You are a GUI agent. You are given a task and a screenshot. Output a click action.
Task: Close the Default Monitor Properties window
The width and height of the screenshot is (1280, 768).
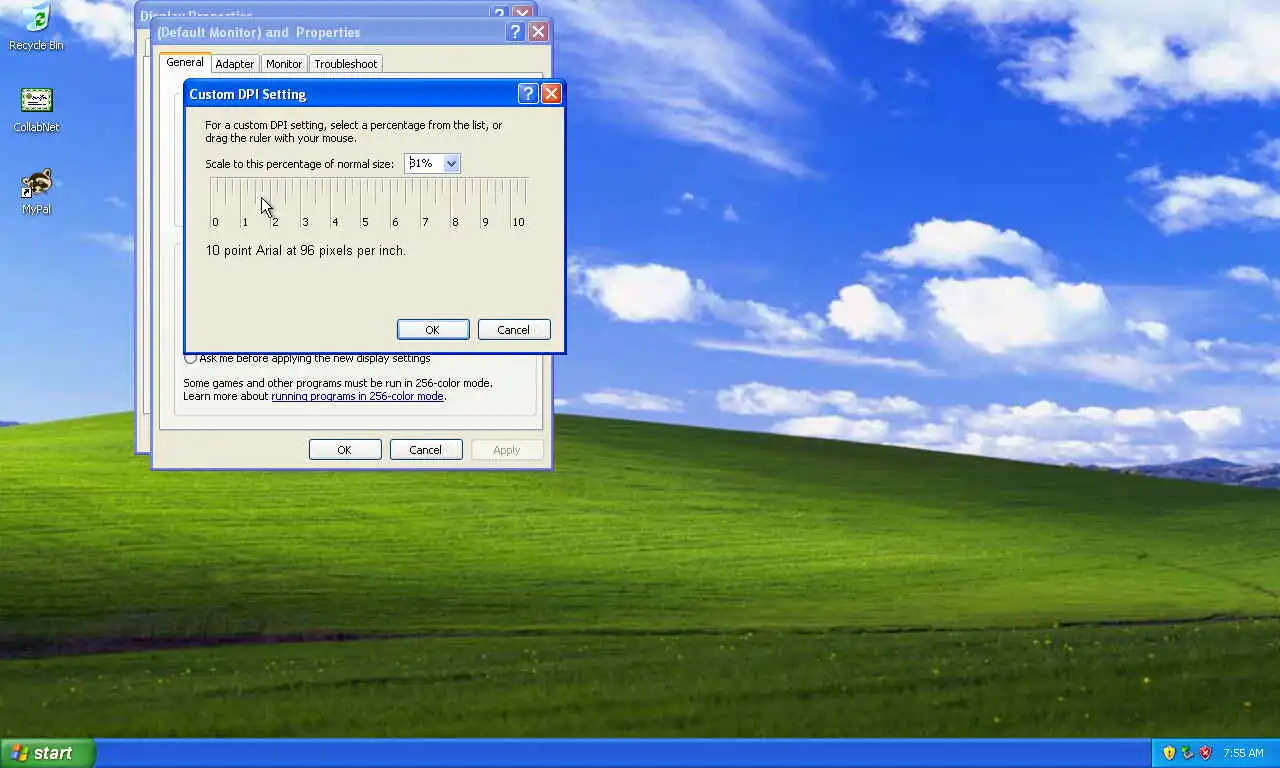[538, 32]
